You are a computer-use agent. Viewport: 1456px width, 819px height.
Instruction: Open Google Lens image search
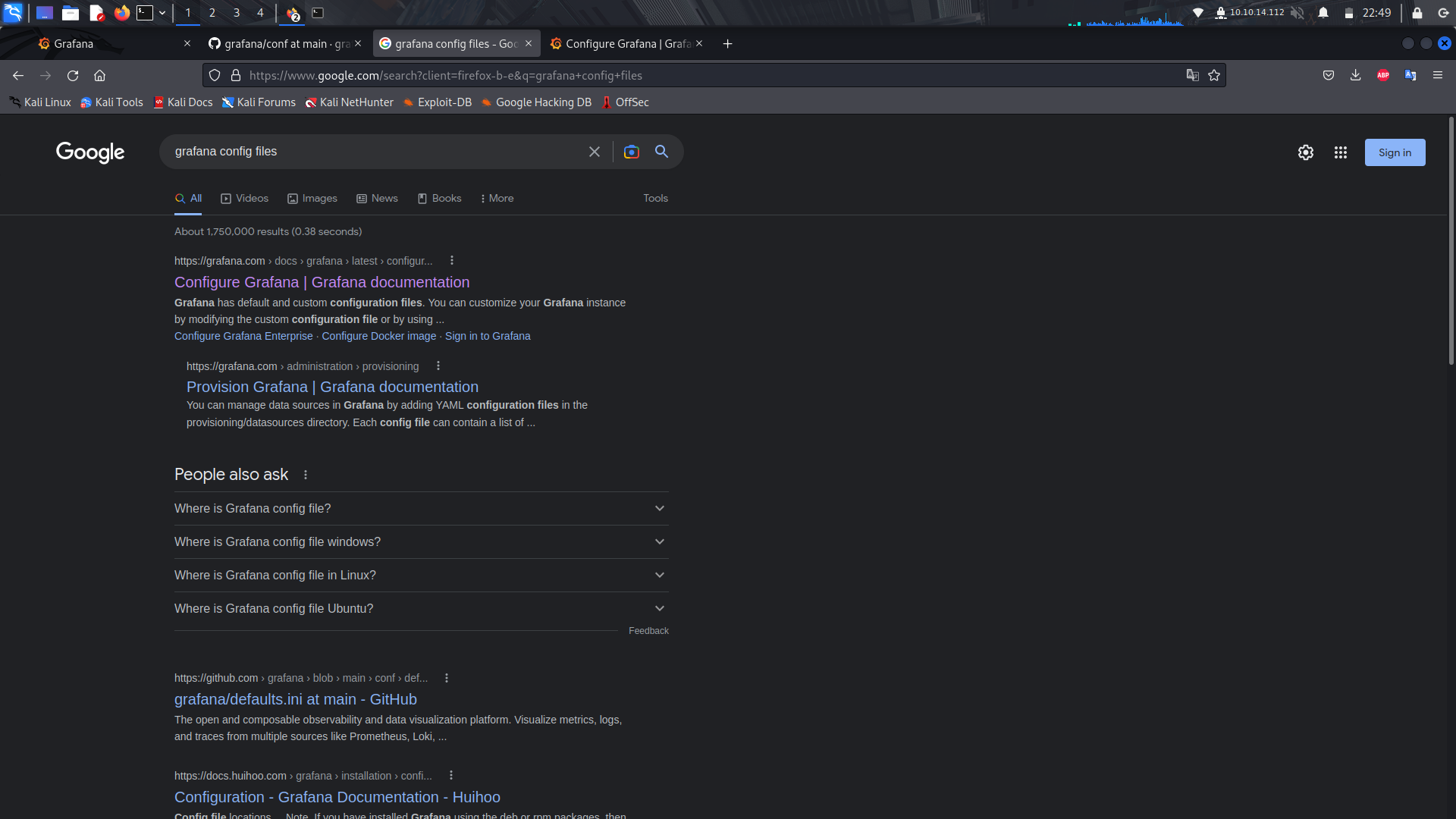coord(632,152)
